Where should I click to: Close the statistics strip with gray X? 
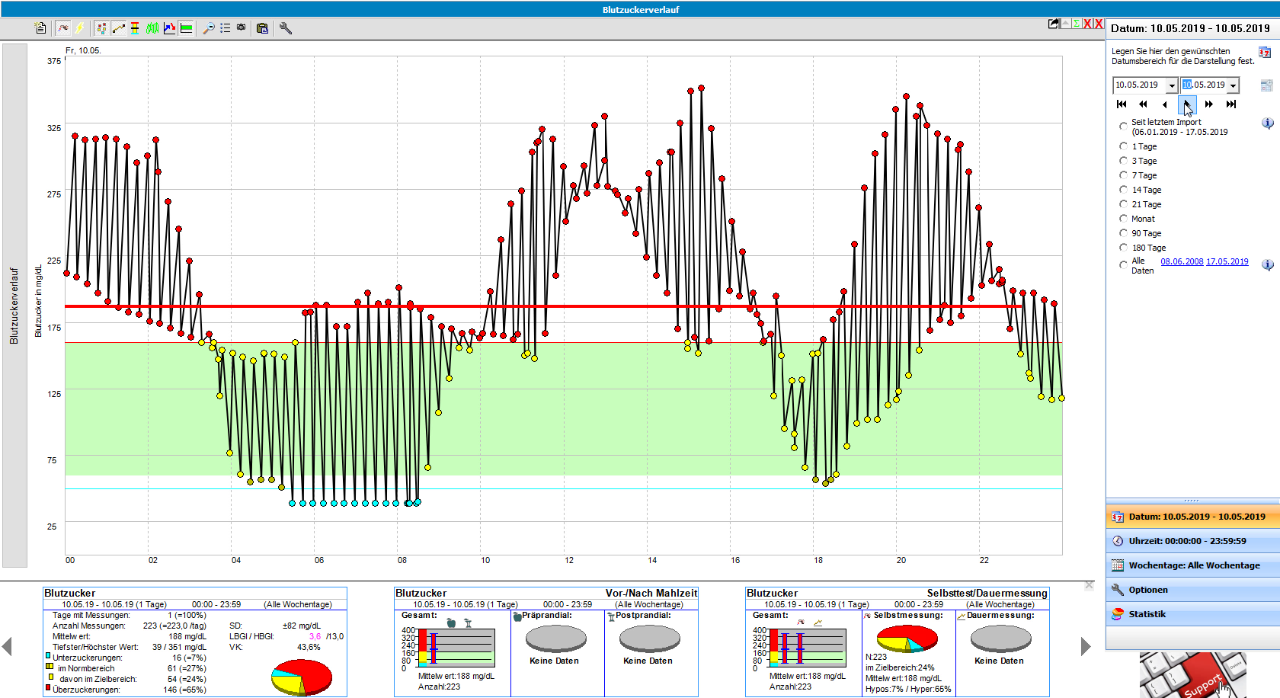pyautogui.click(x=1089, y=585)
